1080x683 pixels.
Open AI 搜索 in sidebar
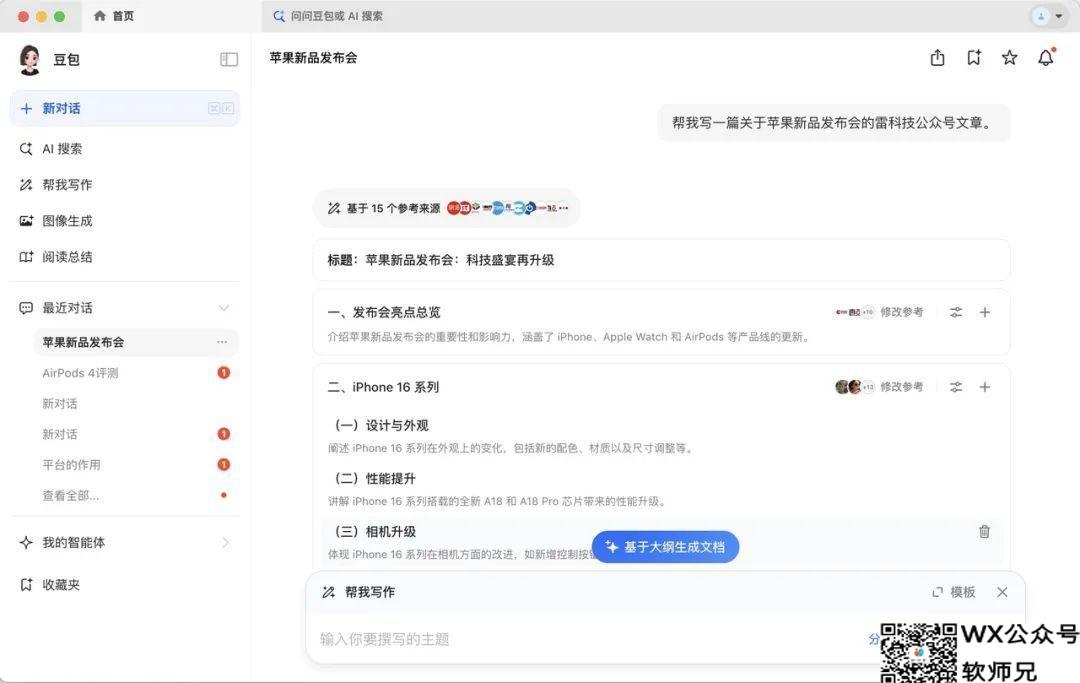pyautogui.click(x=62, y=149)
